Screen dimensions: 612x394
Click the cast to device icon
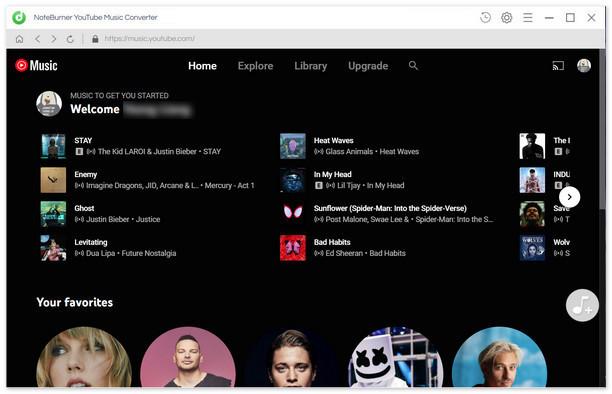pyautogui.click(x=558, y=66)
